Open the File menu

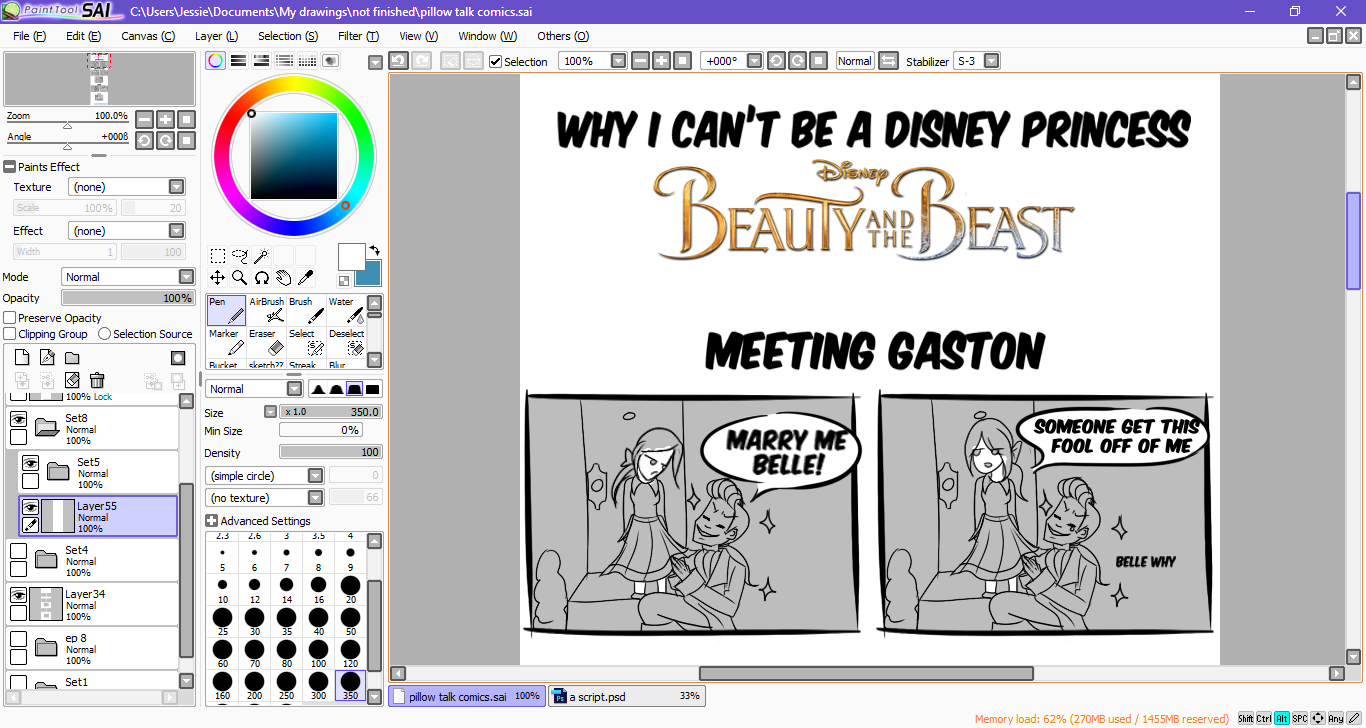[x=30, y=36]
